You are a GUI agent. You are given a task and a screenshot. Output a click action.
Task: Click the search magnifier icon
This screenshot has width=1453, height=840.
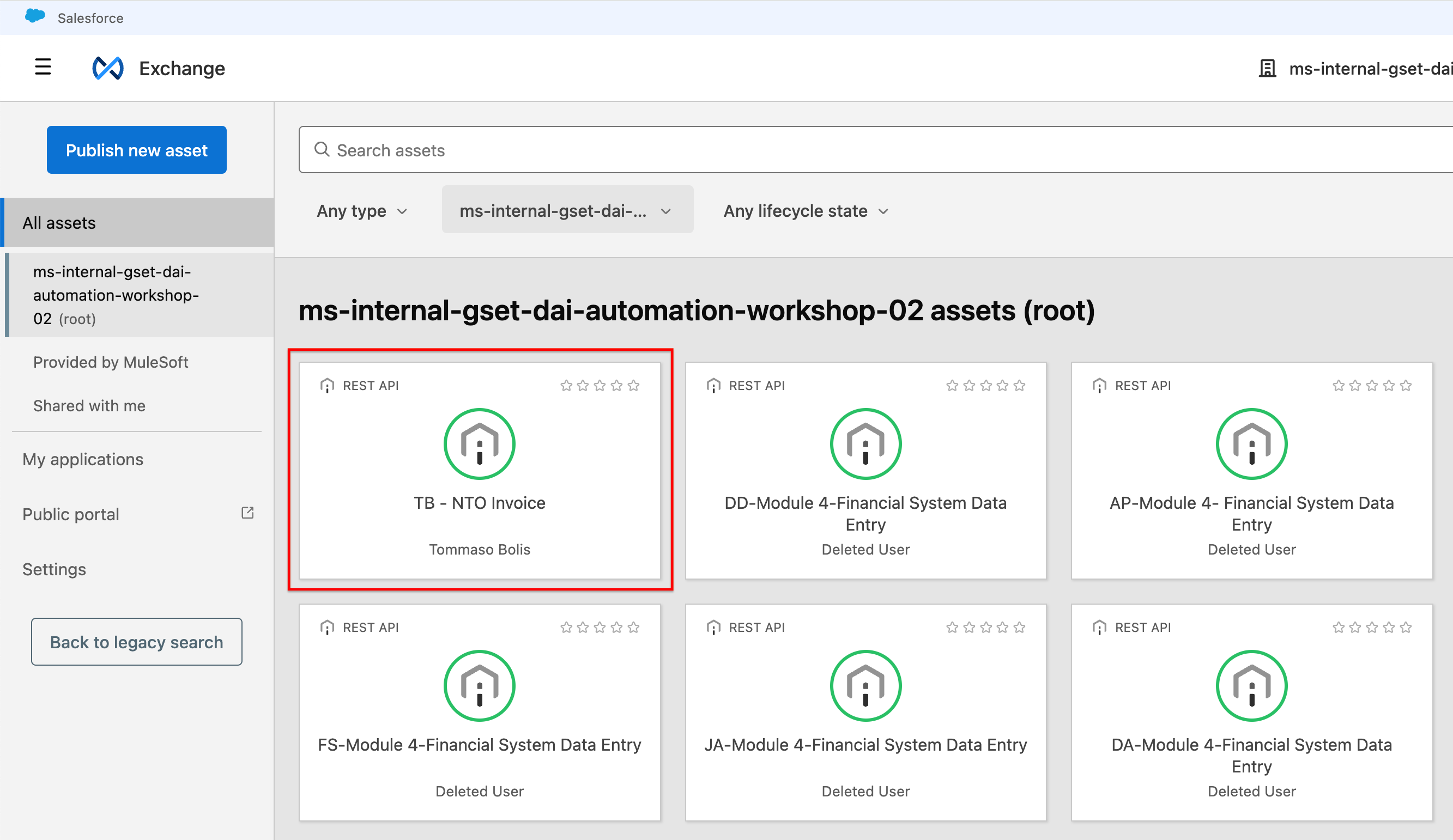(322, 149)
